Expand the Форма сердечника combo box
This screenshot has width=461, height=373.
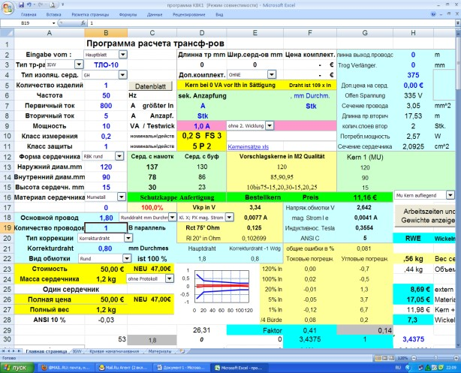pos(119,156)
